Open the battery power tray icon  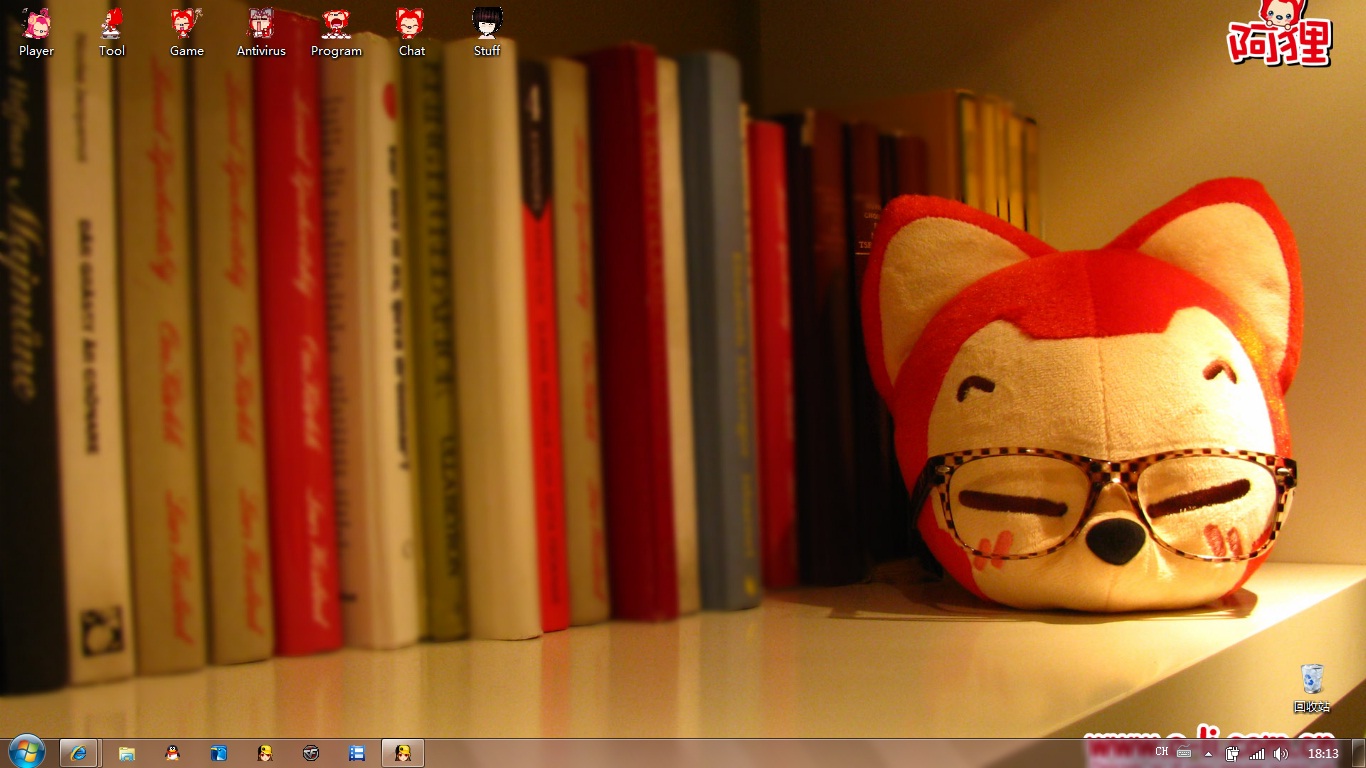pyautogui.click(x=1233, y=754)
